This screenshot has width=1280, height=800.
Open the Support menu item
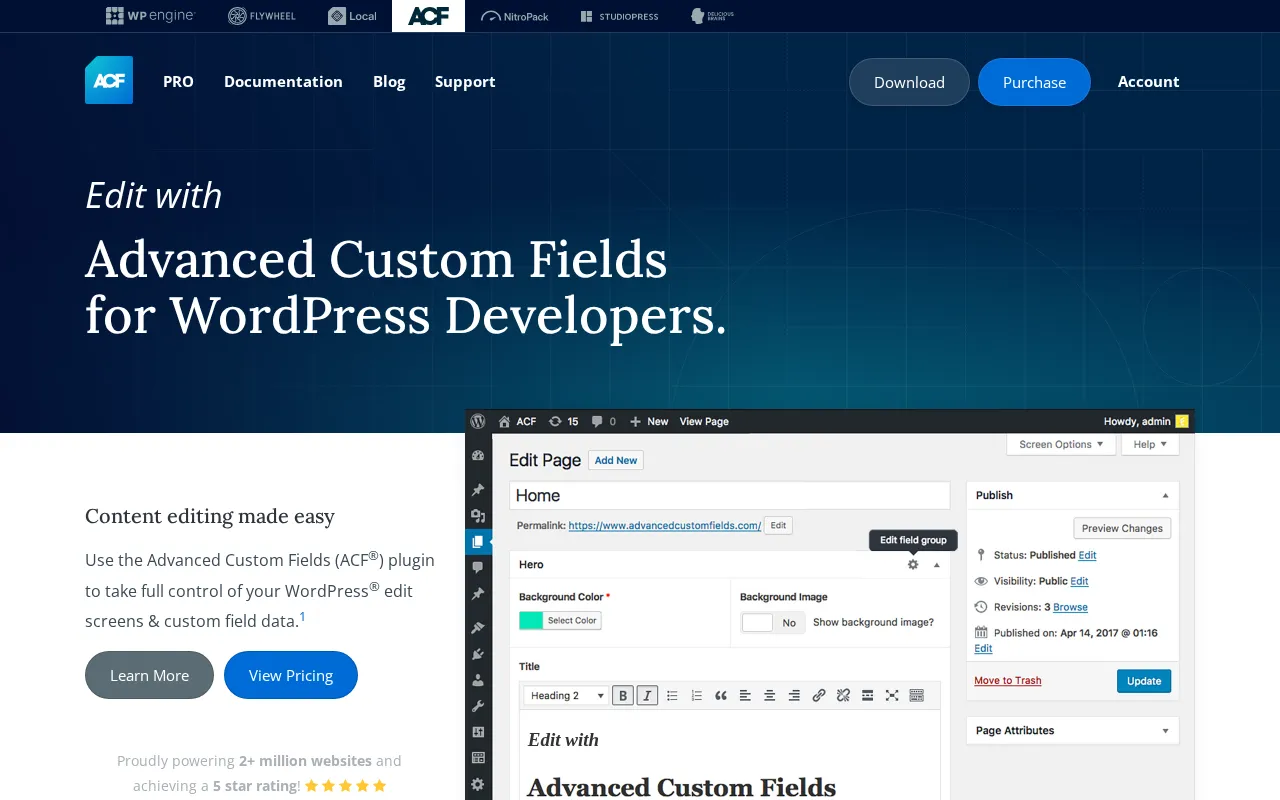(465, 81)
